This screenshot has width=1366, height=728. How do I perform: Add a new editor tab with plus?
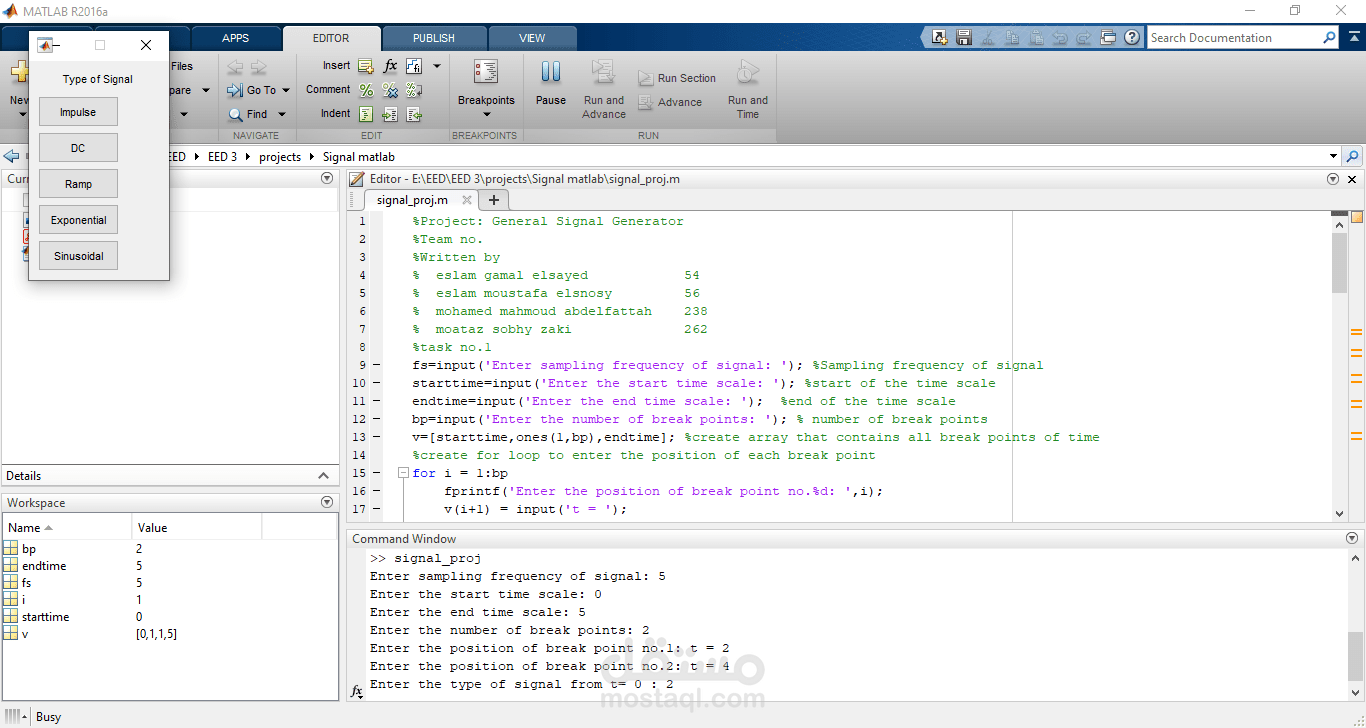pos(493,200)
